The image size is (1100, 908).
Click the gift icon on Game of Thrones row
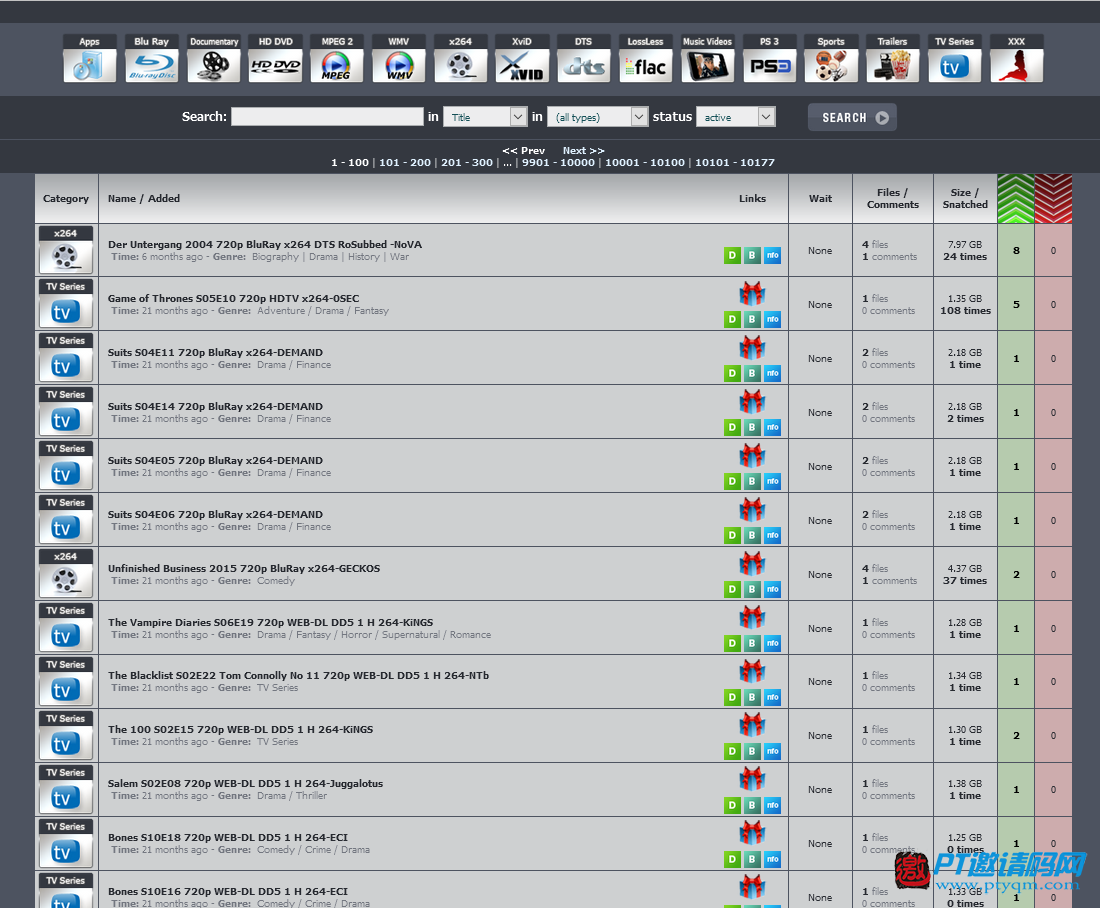[x=752, y=293]
